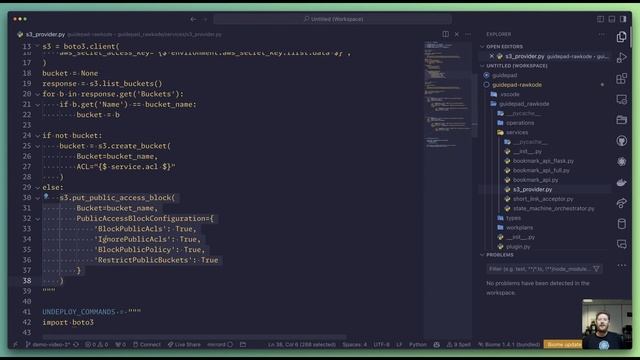The image size is (640, 360).
Task: Open the chat comments activity bar icon
Action: tap(621, 244)
